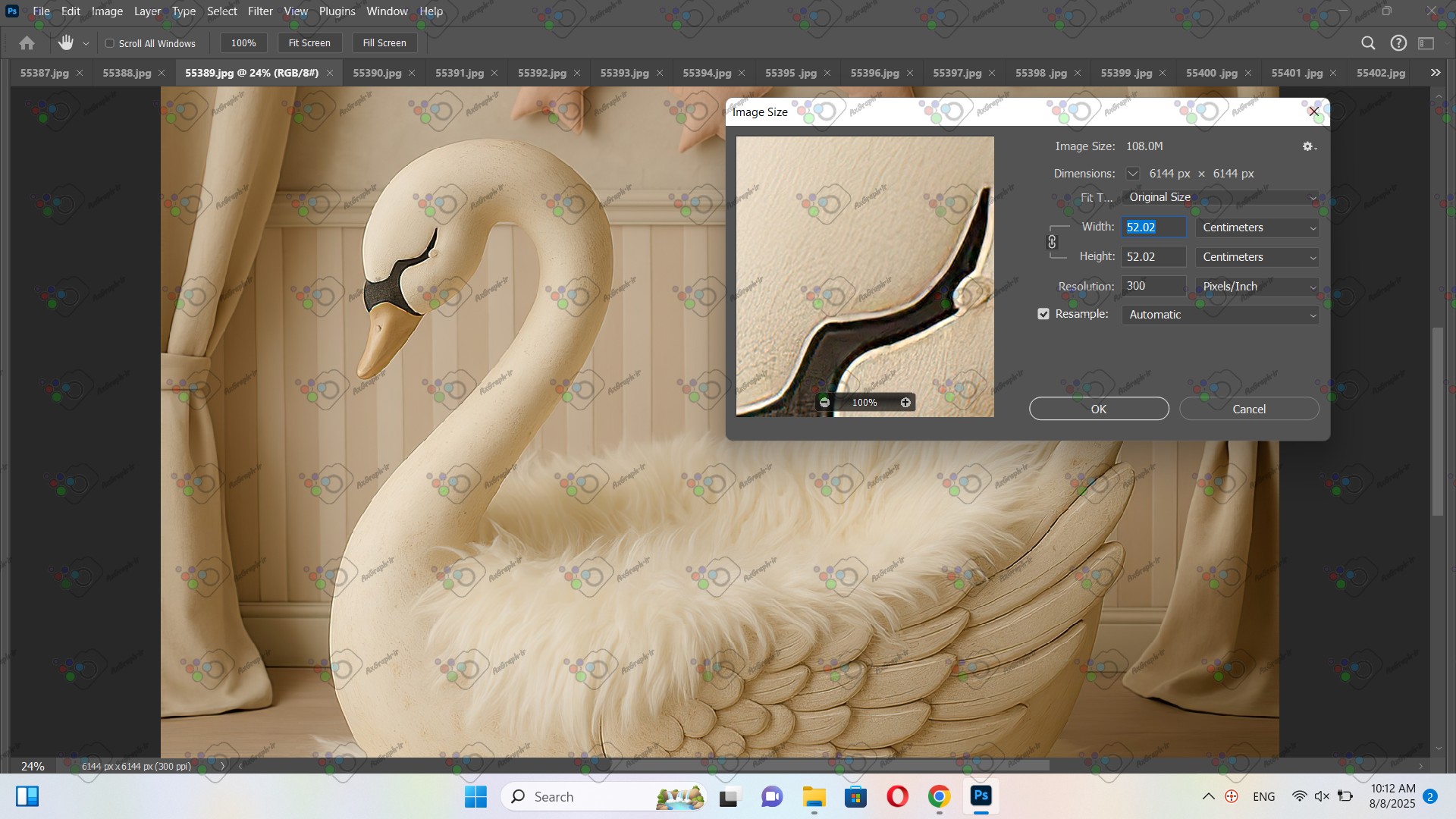Click the Resolution input field

click(1153, 286)
